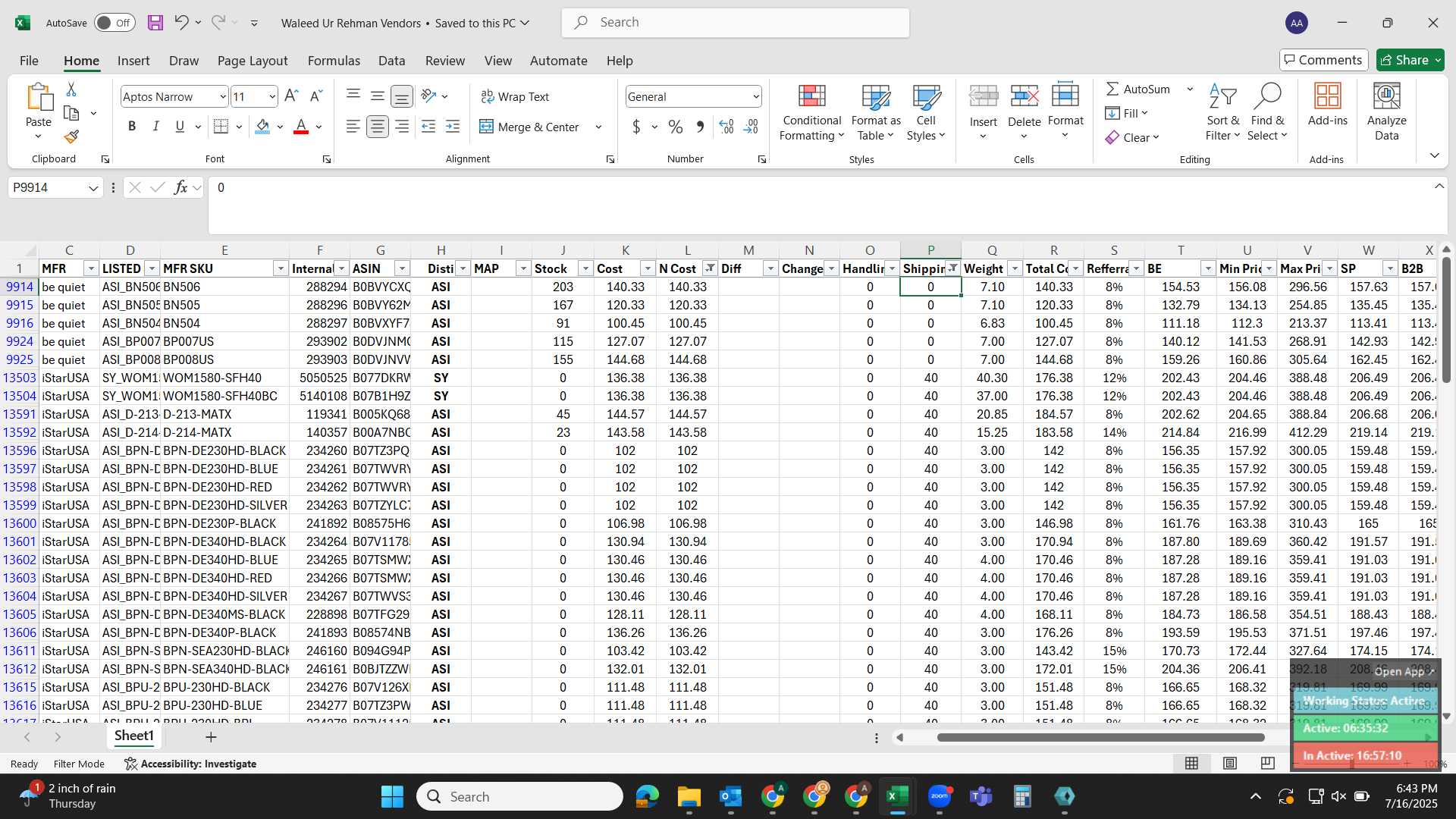This screenshot has height=819, width=1456.
Task: Click the Cut scissors icon
Action: [71, 89]
